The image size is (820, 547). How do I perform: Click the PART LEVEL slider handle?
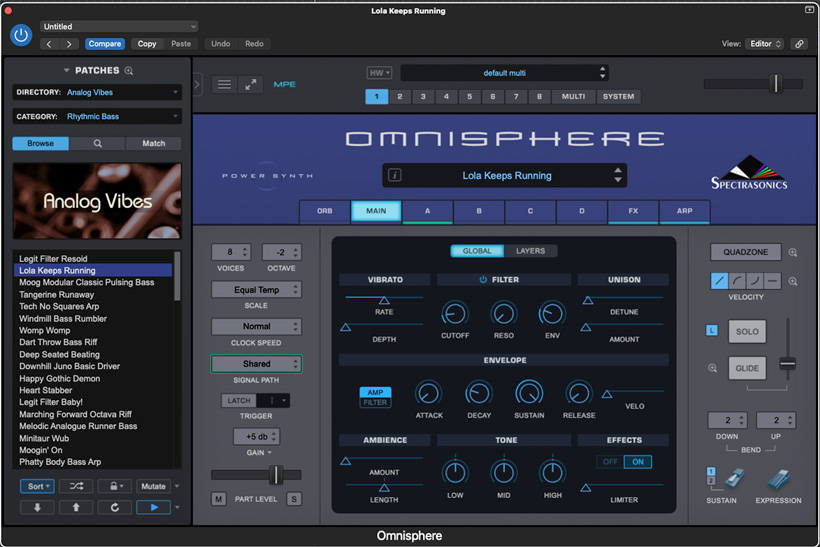(276, 474)
